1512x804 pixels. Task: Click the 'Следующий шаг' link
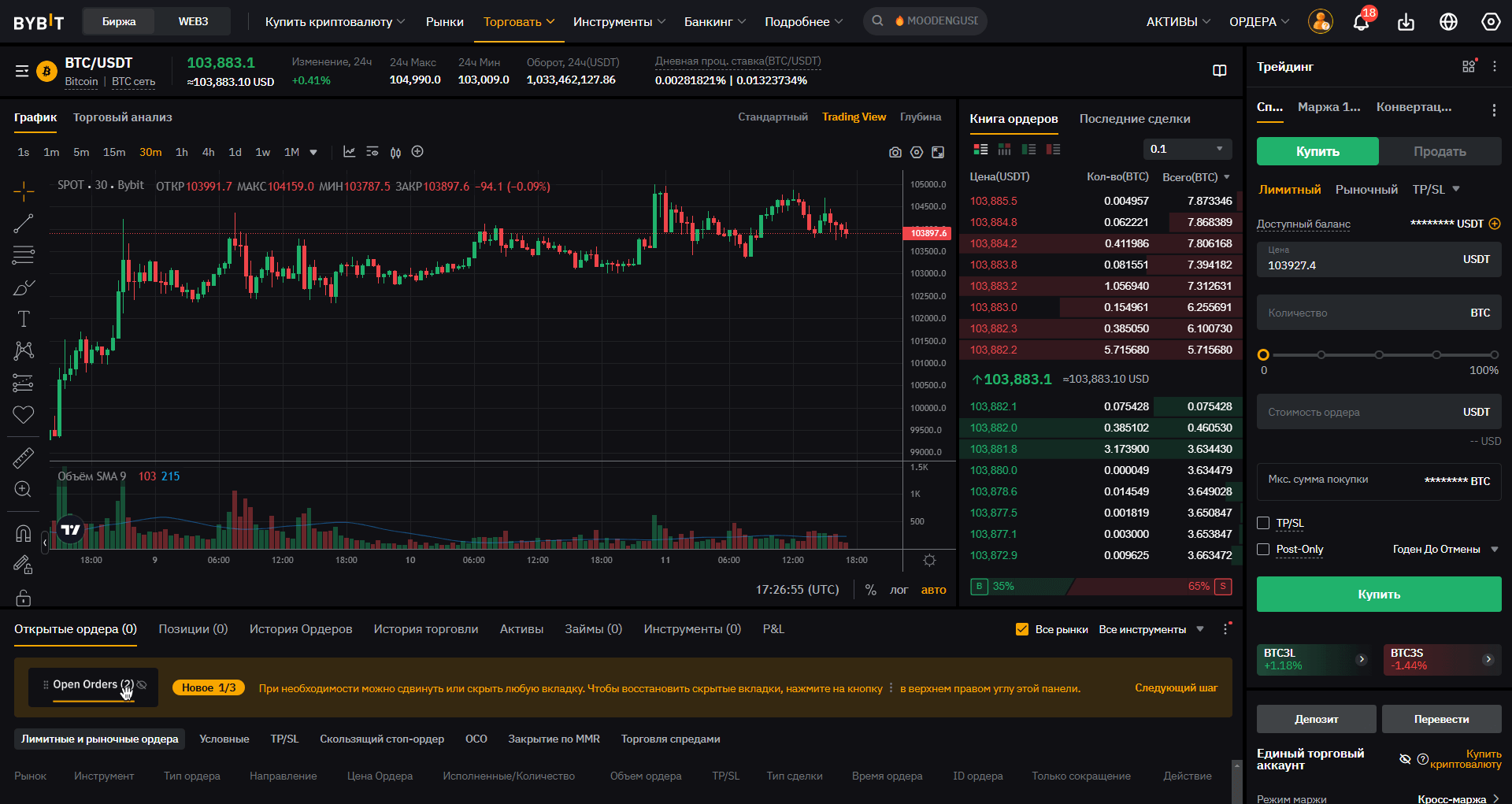pyautogui.click(x=1176, y=688)
